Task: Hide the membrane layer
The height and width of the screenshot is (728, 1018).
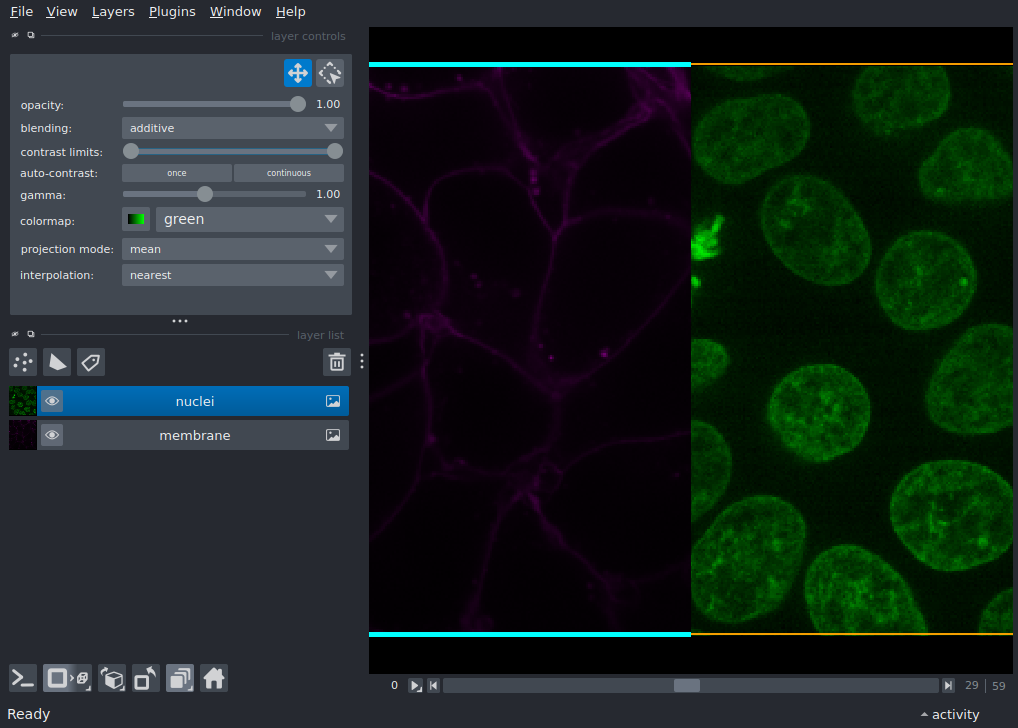Action: pos(52,435)
